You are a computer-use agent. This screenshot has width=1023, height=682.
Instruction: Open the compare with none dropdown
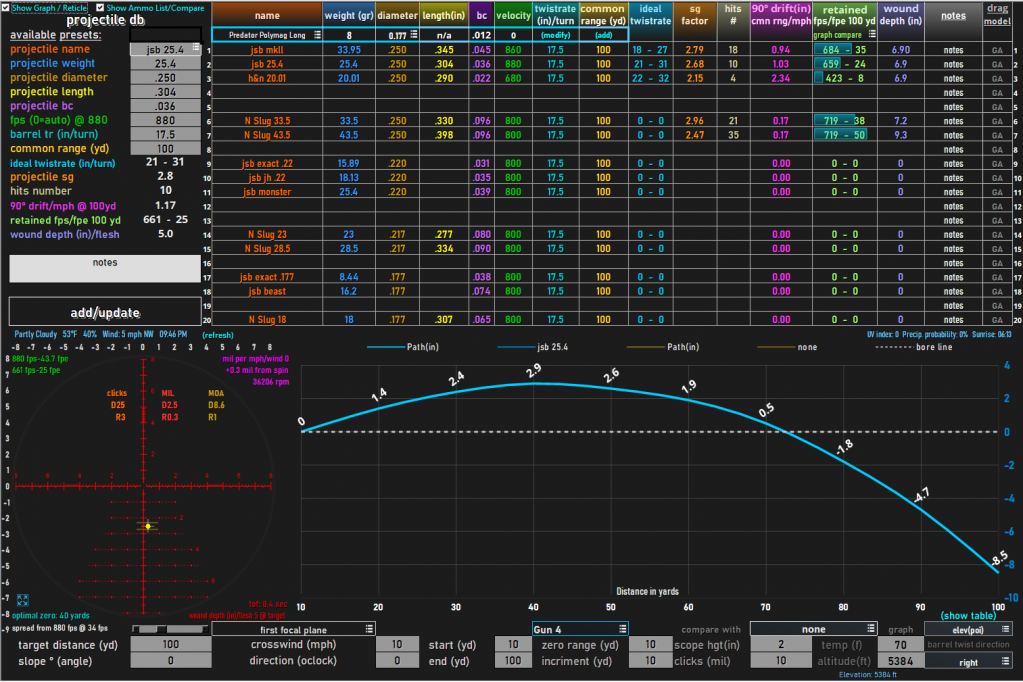[870, 629]
